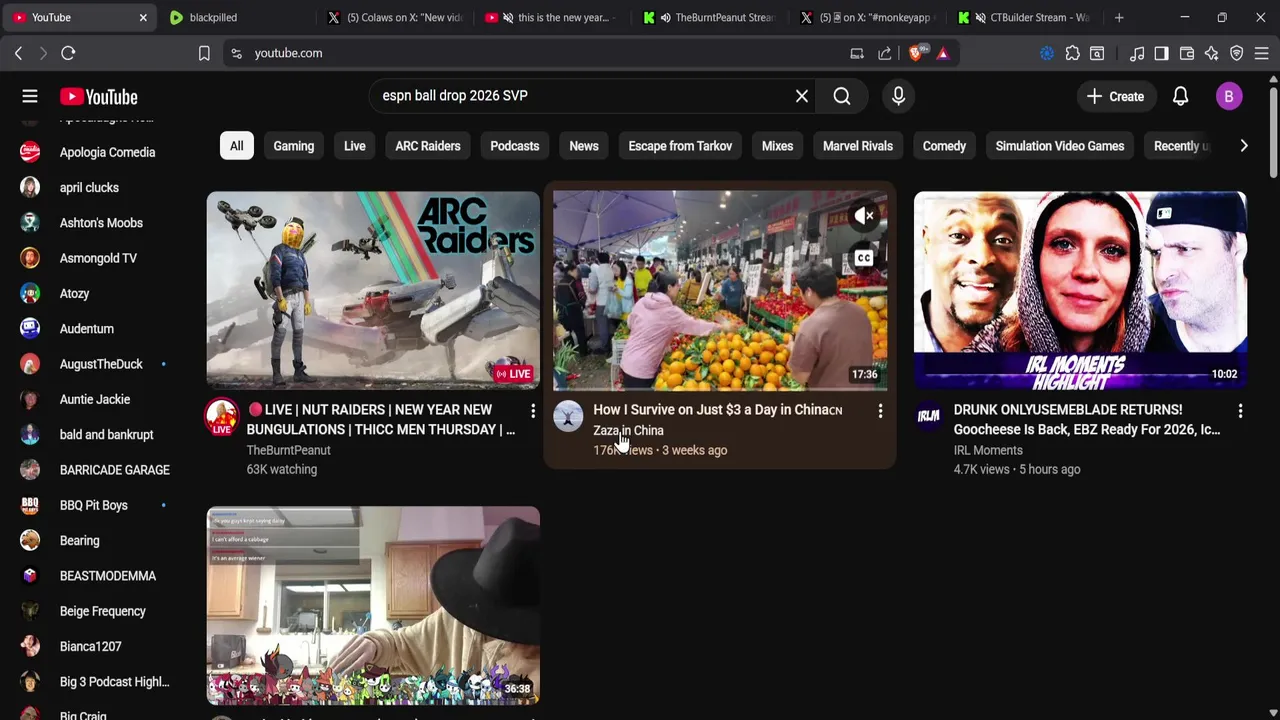Toggle the browser sidebar panel icon
The width and height of the screenshot is (1280, 720).
coord(1161,53)
